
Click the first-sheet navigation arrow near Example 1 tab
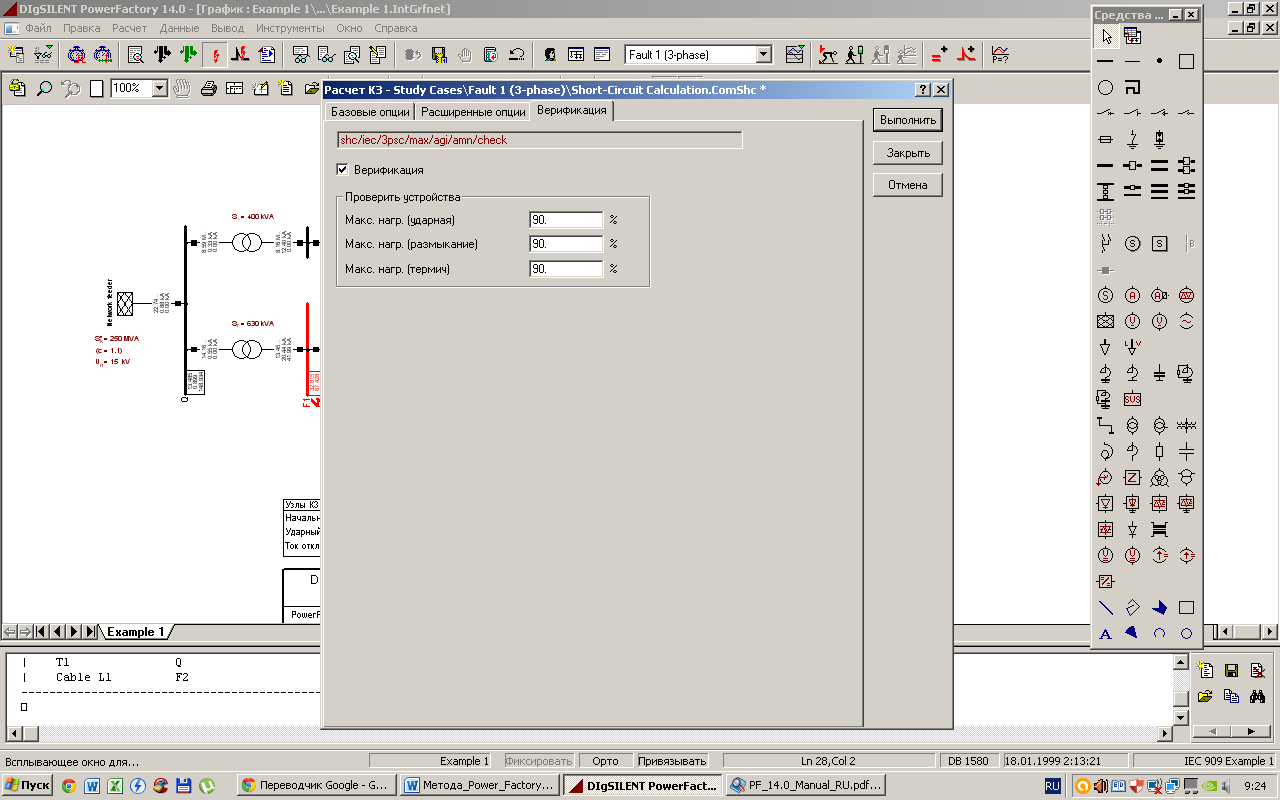pos(42,632)
